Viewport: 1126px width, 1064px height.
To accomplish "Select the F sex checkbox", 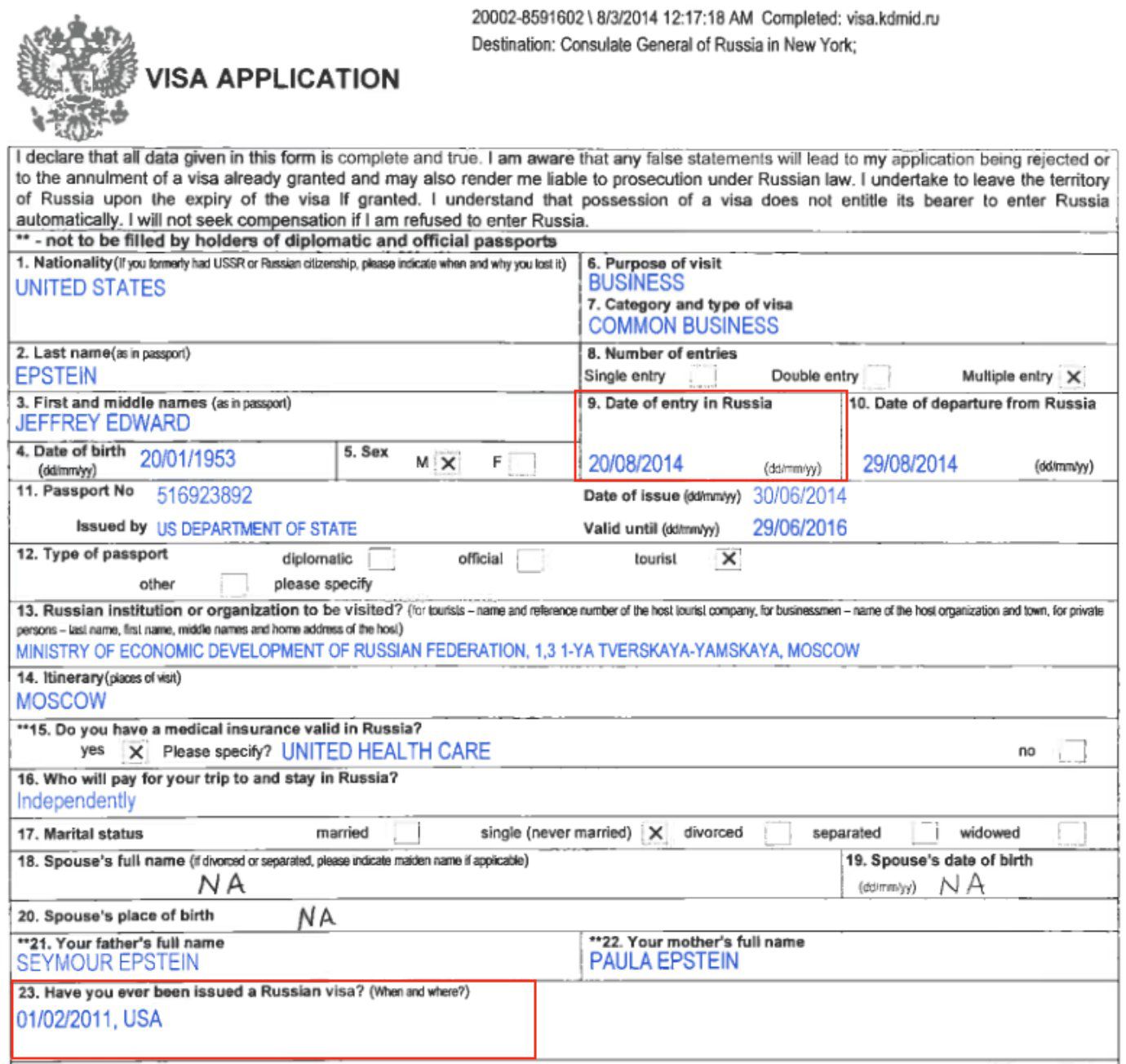I will point(521,463).
